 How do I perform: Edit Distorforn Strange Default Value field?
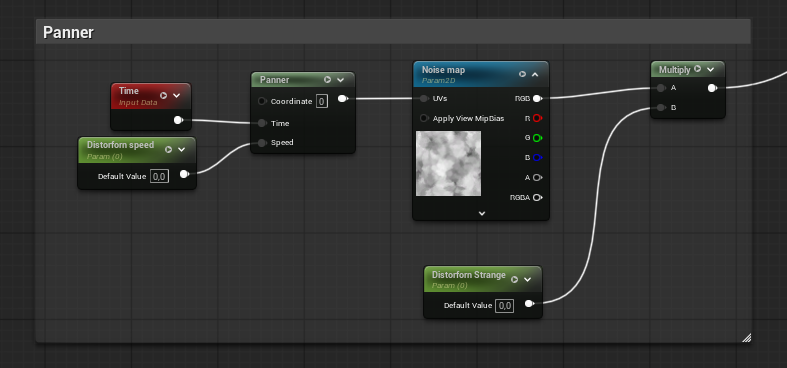504,305
